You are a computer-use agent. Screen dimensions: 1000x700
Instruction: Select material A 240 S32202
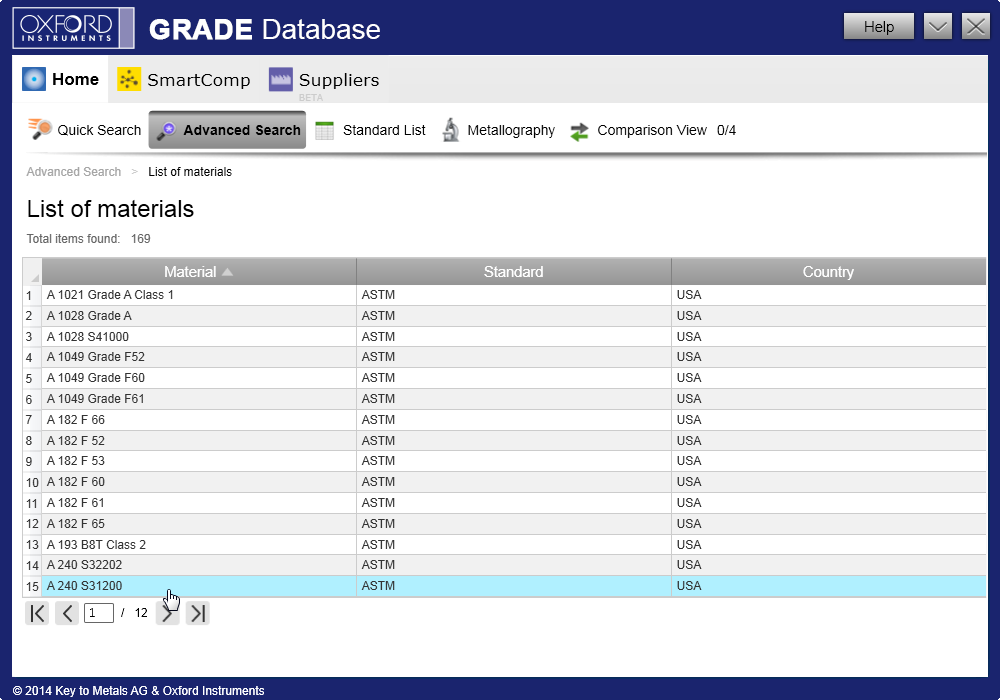point(504,565)
